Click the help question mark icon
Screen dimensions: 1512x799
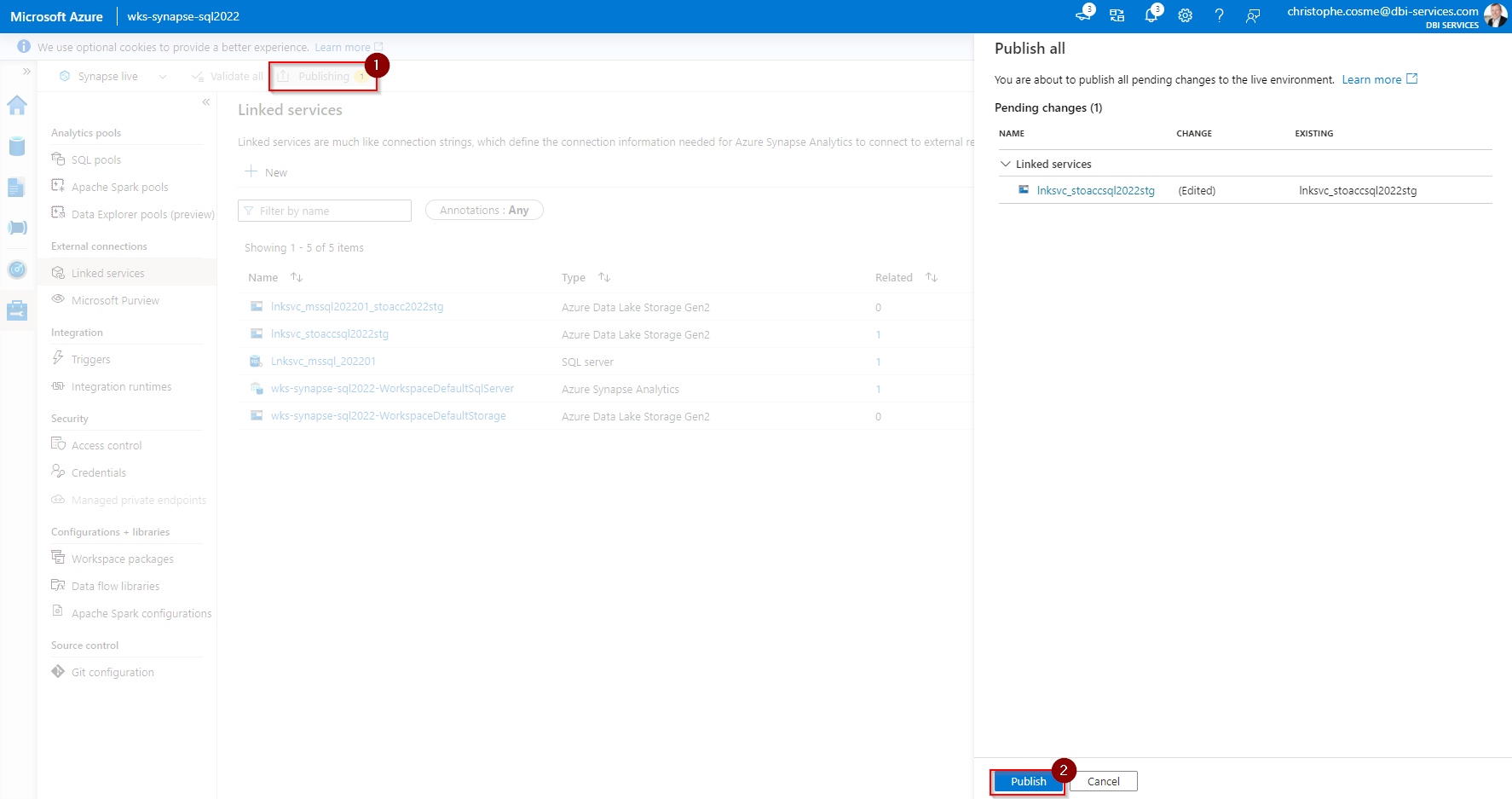point(1219,15)
